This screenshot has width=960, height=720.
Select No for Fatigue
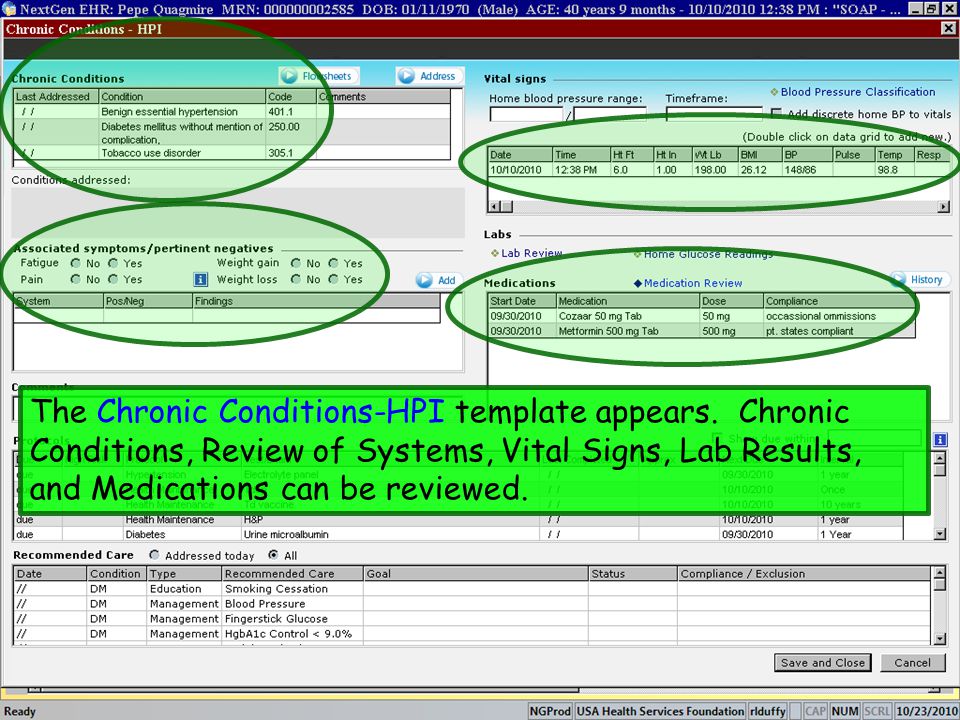point(76,263)
